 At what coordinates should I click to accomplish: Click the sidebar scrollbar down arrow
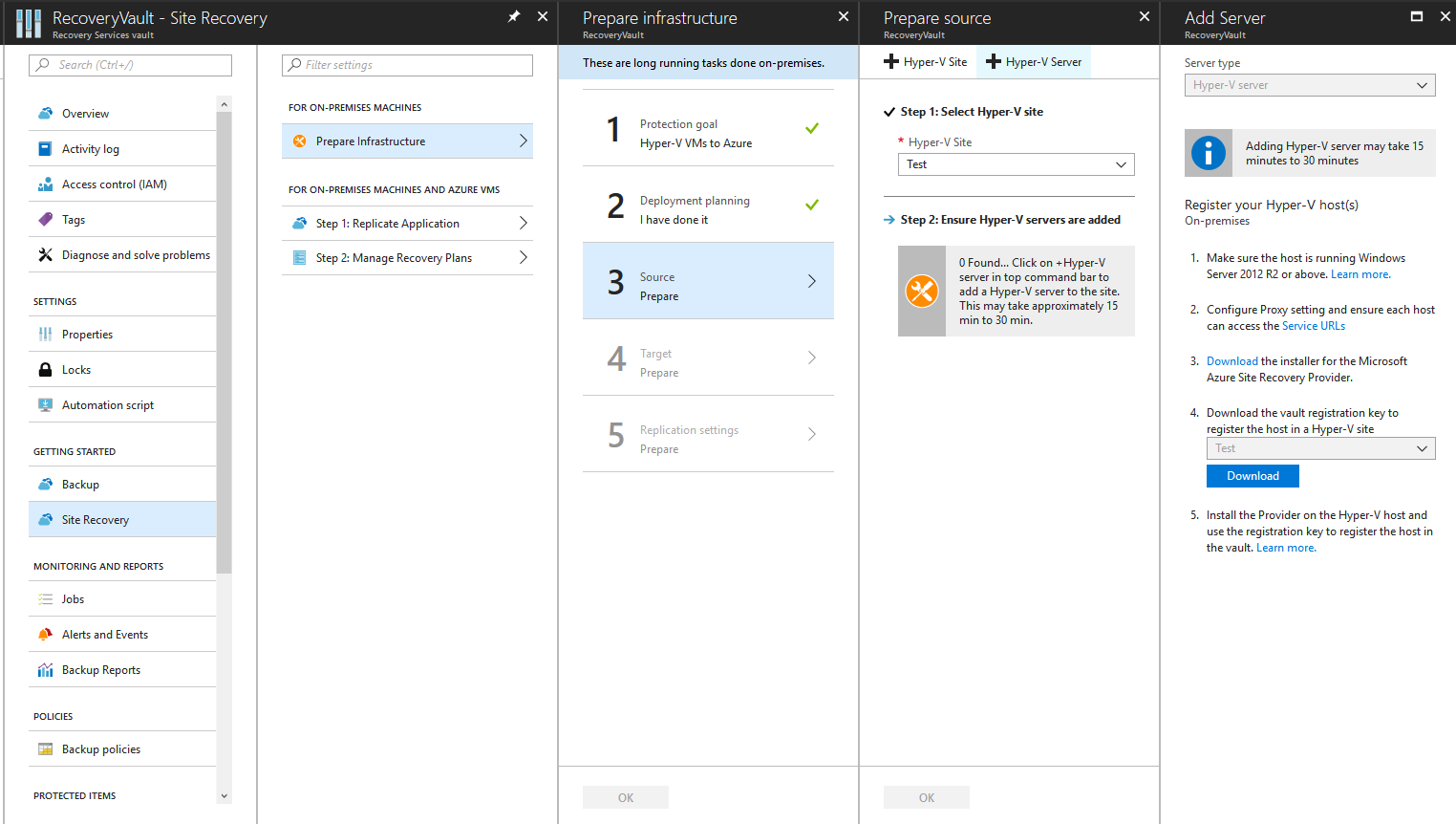tap(225, 795)
